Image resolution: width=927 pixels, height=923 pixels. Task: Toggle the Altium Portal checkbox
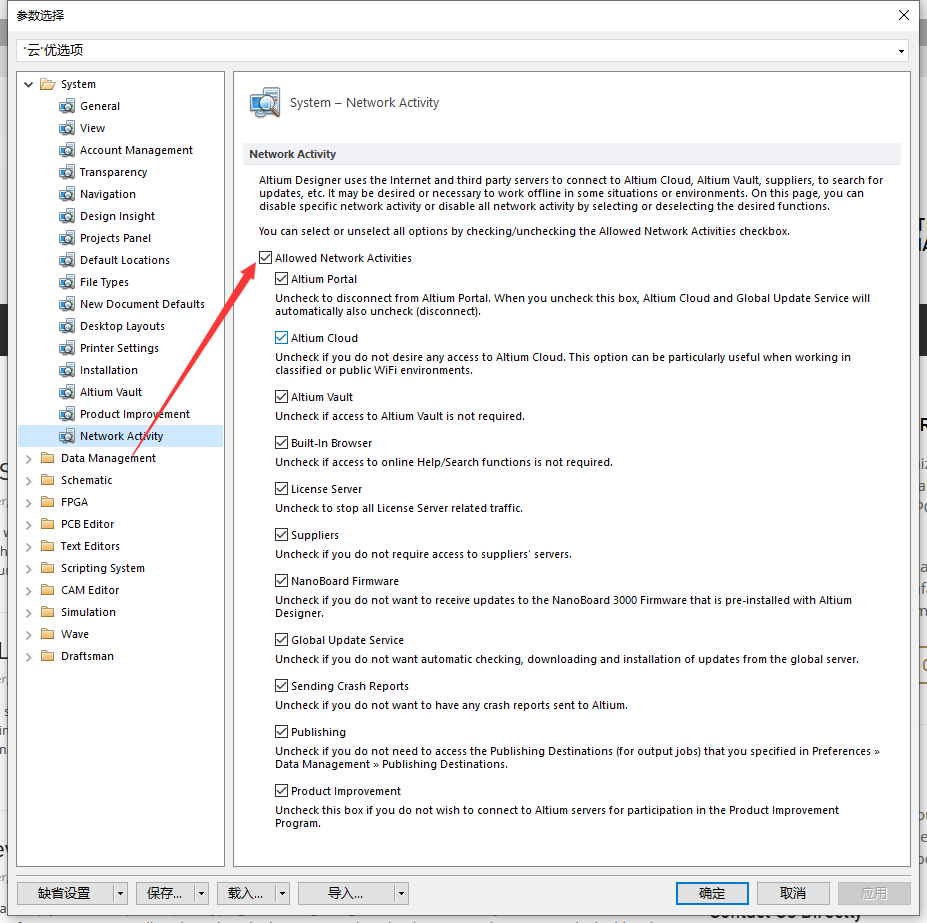[281, 278]
